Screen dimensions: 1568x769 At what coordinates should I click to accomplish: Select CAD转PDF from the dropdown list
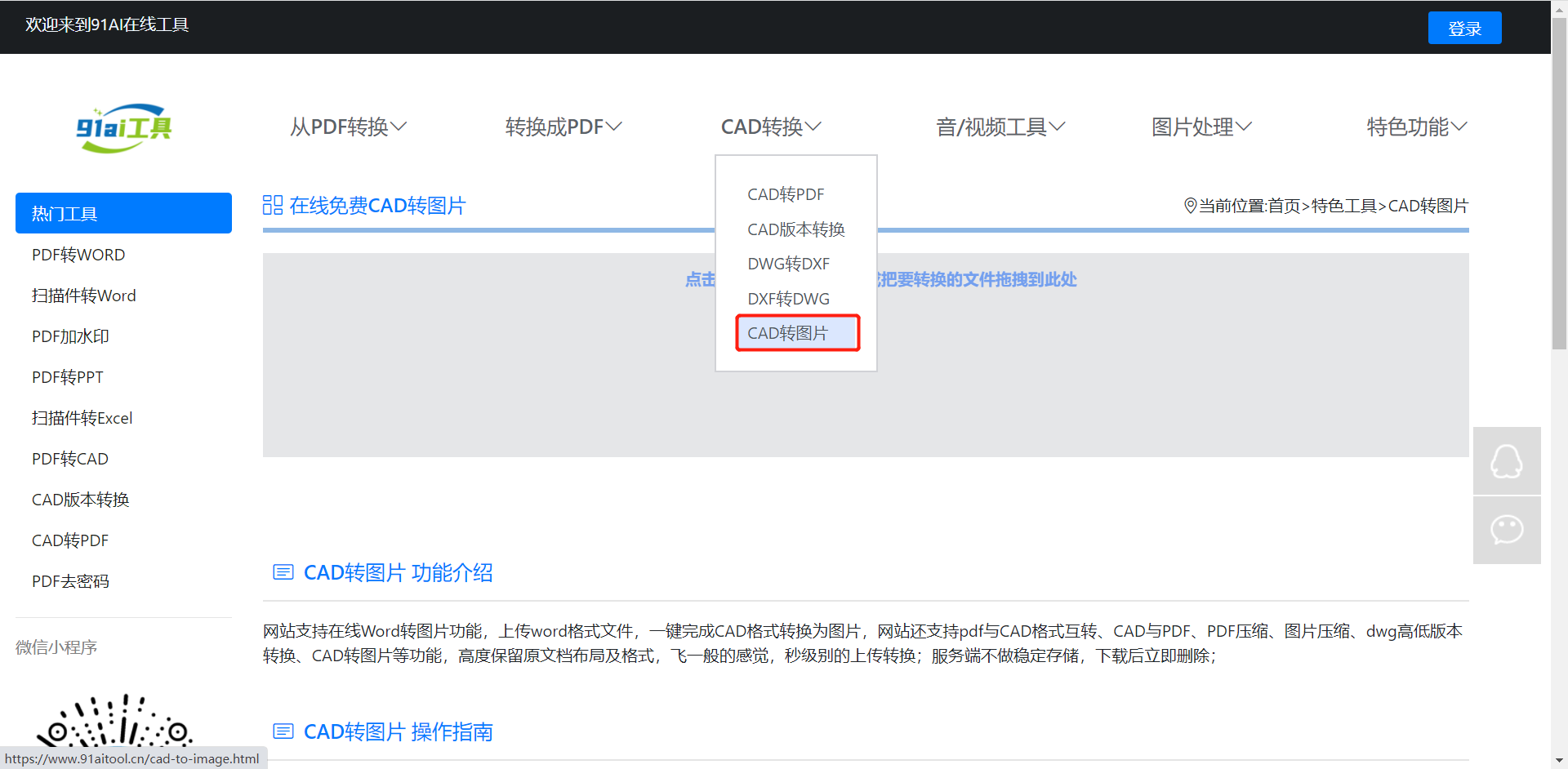click(x=786, y=194)
